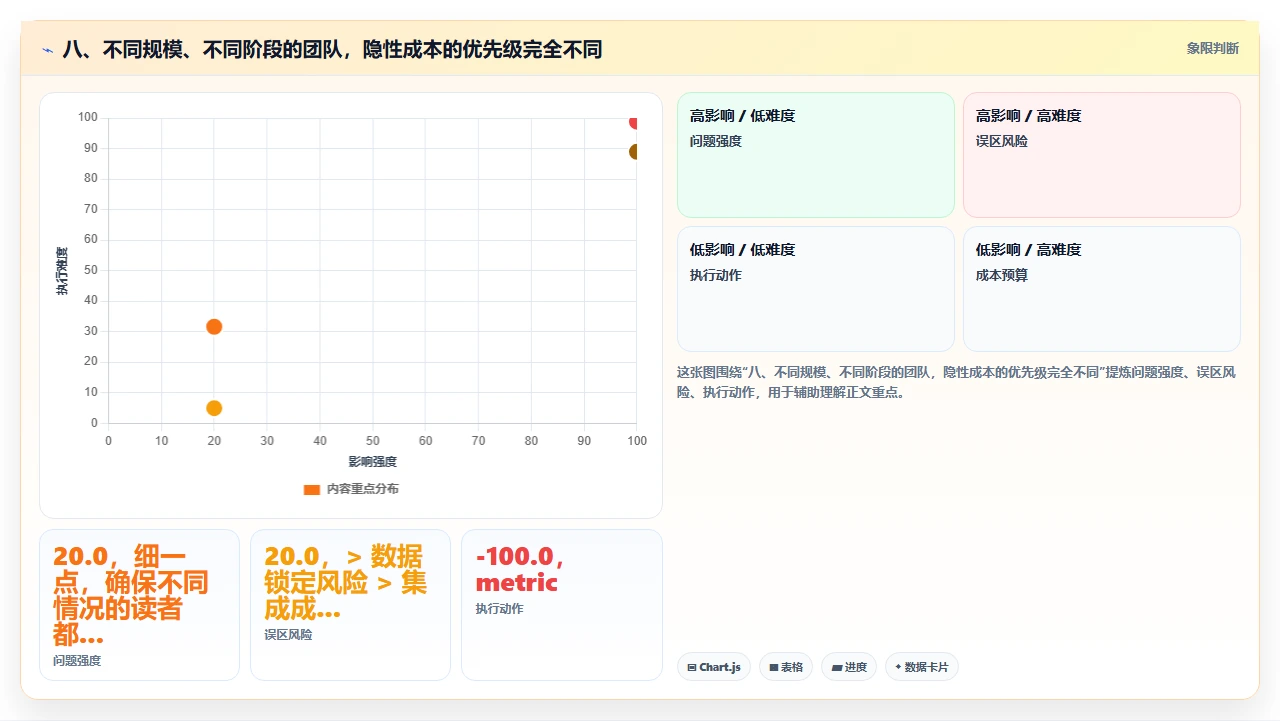Open the 低影响 / 低难度 quadrant card
The image size is (1280, 721).
point(816,289)
